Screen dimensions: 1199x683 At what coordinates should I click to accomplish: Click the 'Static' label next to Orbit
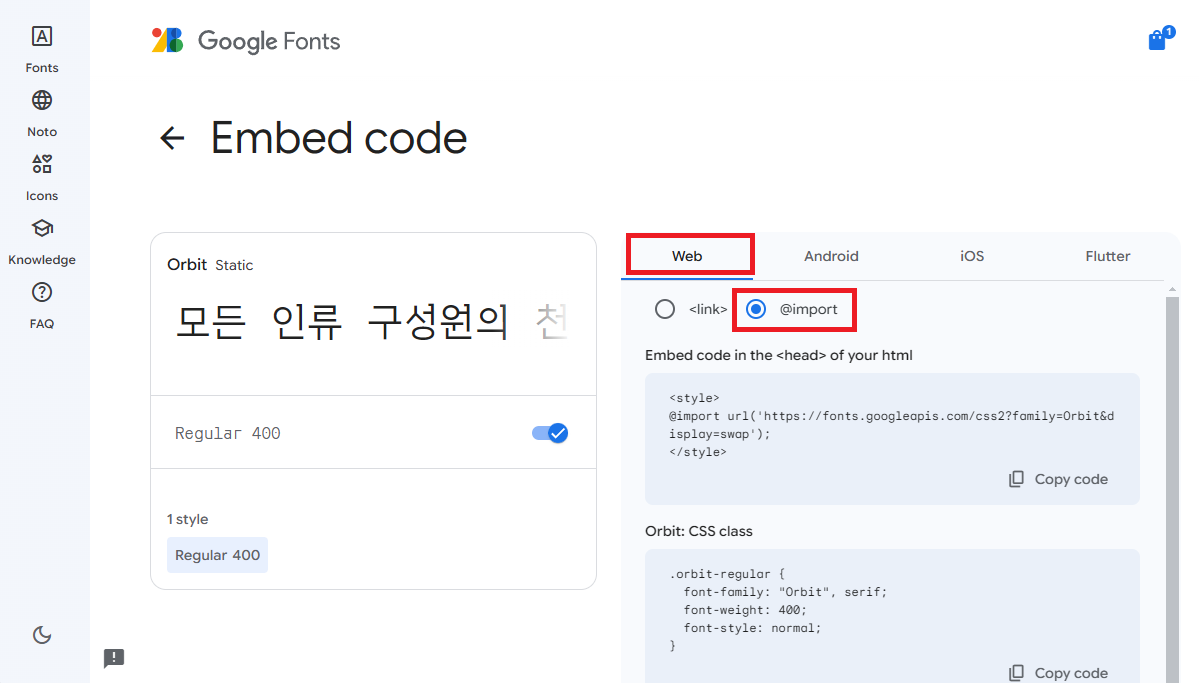point(234,265)
